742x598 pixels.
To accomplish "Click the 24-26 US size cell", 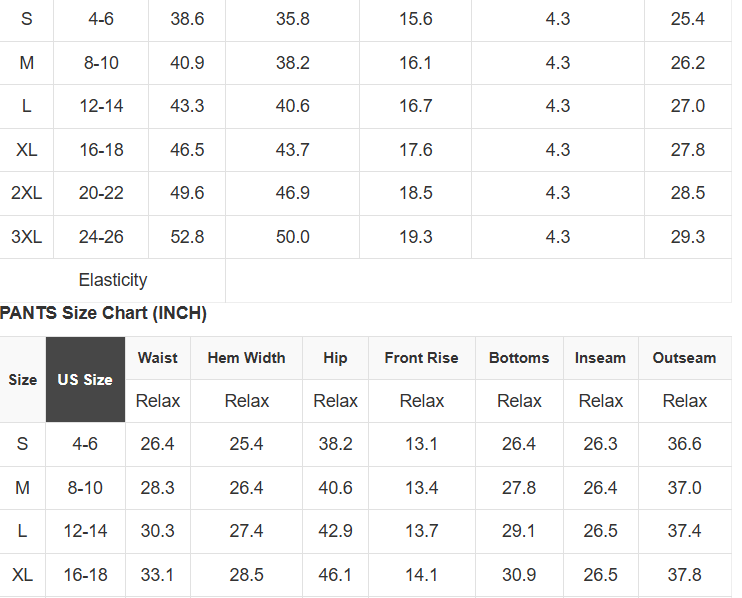I will point(101,237).
